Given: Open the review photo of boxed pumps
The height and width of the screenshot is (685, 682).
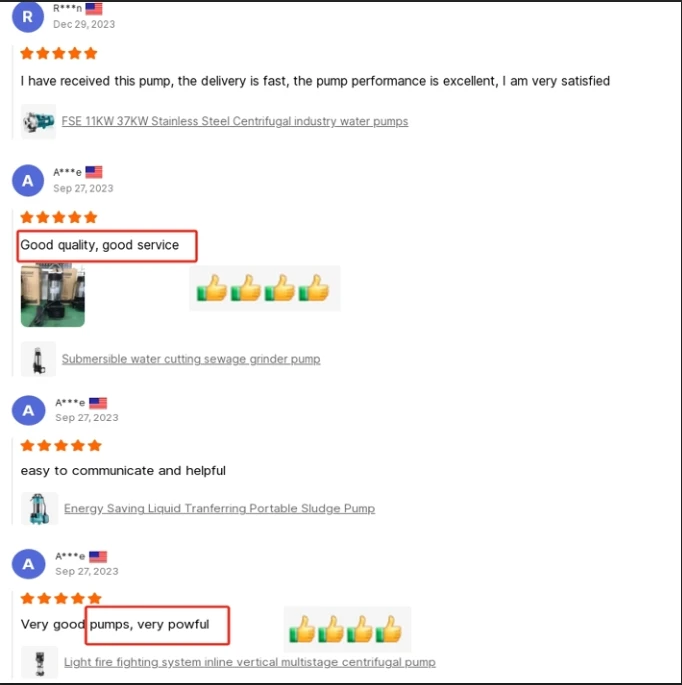Looking at the screenshot, I should [x=53, y=295].
